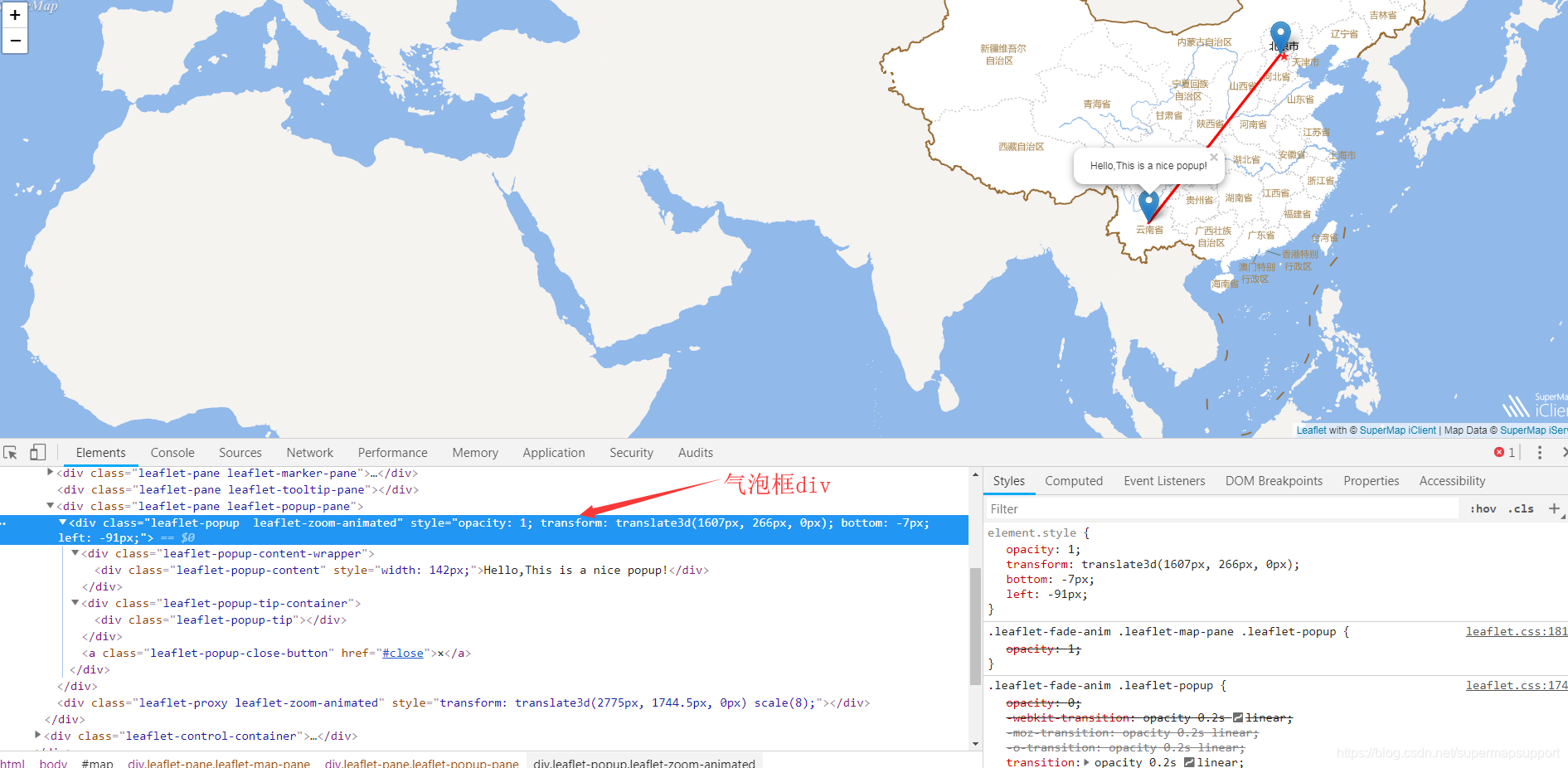Viewport: 1568px width, 768px height.
Task: Select the div.leaflet-pane.leaflet-map-pane breadcrumb
Action: coord(219,763)
